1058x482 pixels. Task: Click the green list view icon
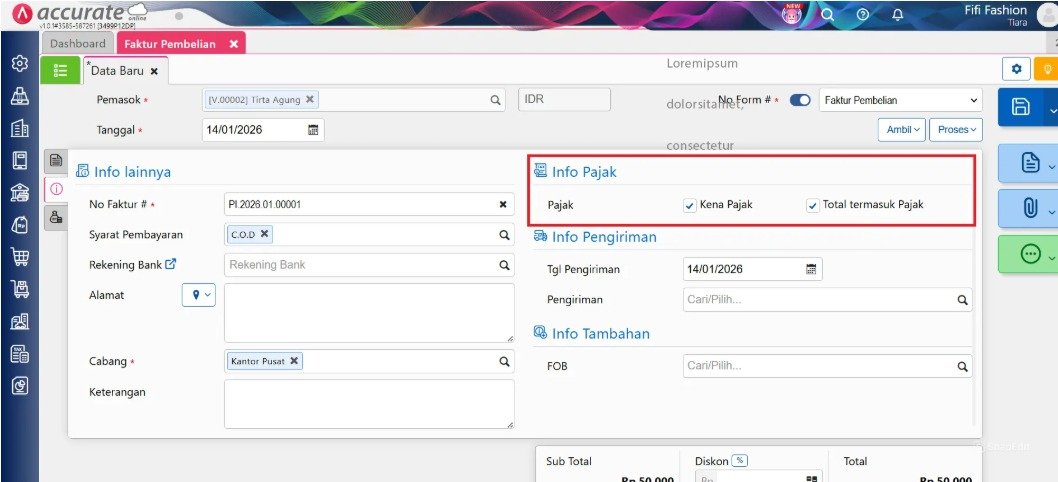click(x=61, y=70)
